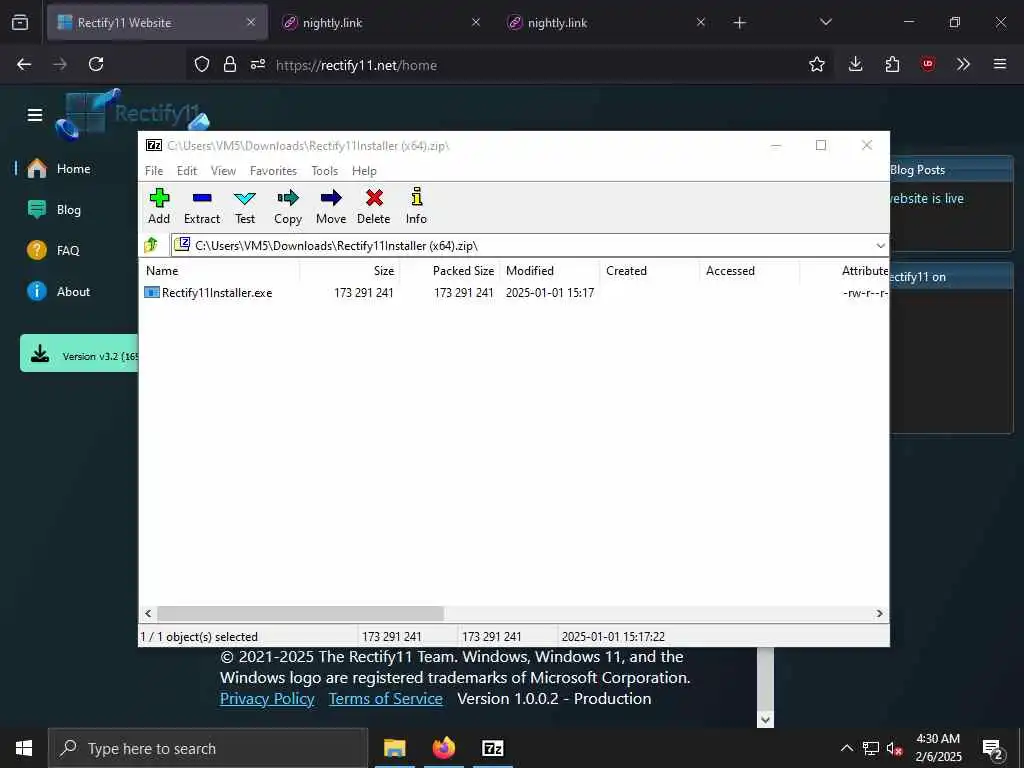Show more tools overflow chevron
This screenshot has width=1024, height=768.
tap(963, 64)
